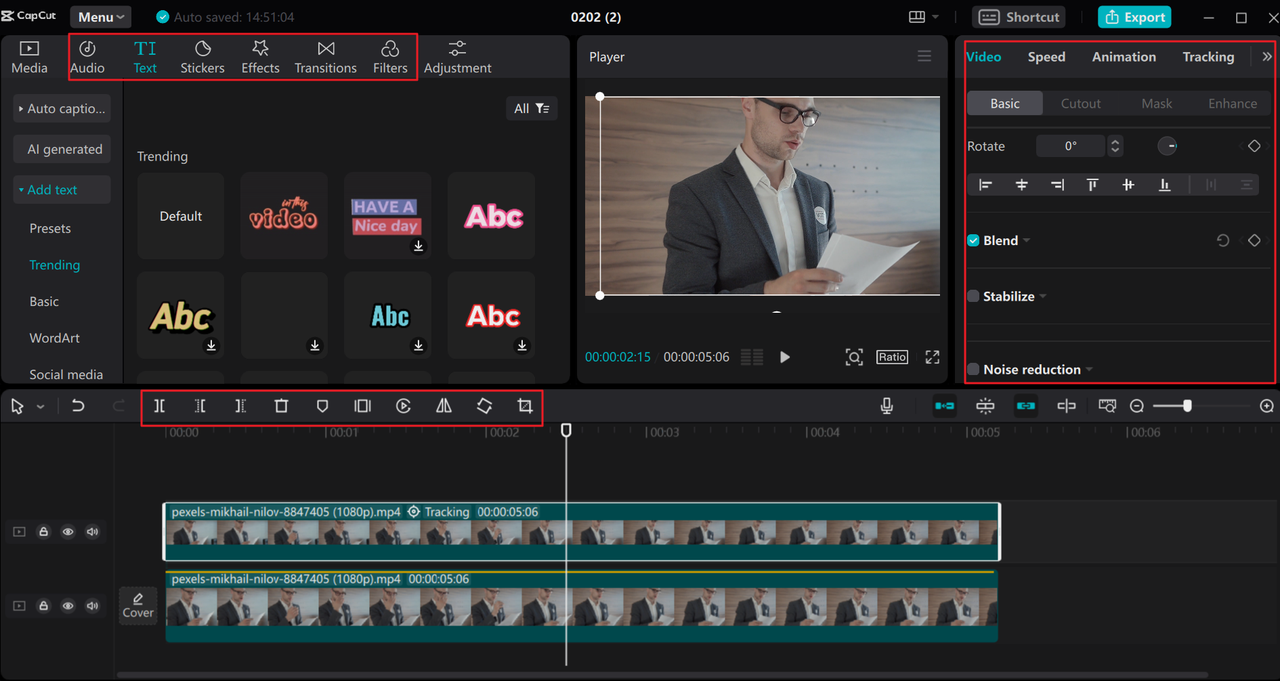Open the All filter dropdown
The width and height of the screenshot is (1280, 681).
[x=531, y=109]
